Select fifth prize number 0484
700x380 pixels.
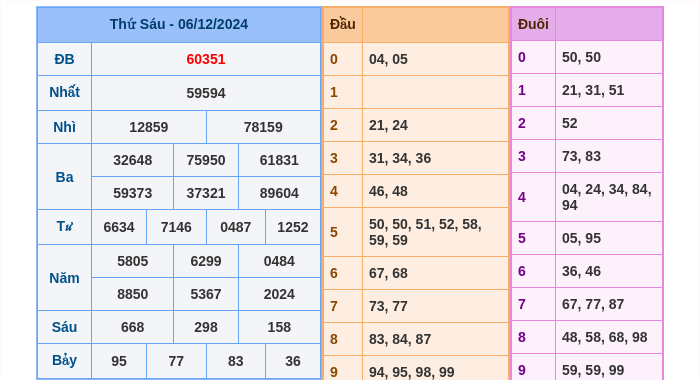[279, 261]
